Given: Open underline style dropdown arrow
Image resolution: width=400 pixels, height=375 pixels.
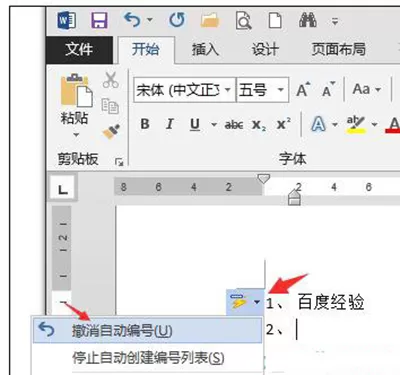Looking at the screenshot, I should (x=214, y=125).
